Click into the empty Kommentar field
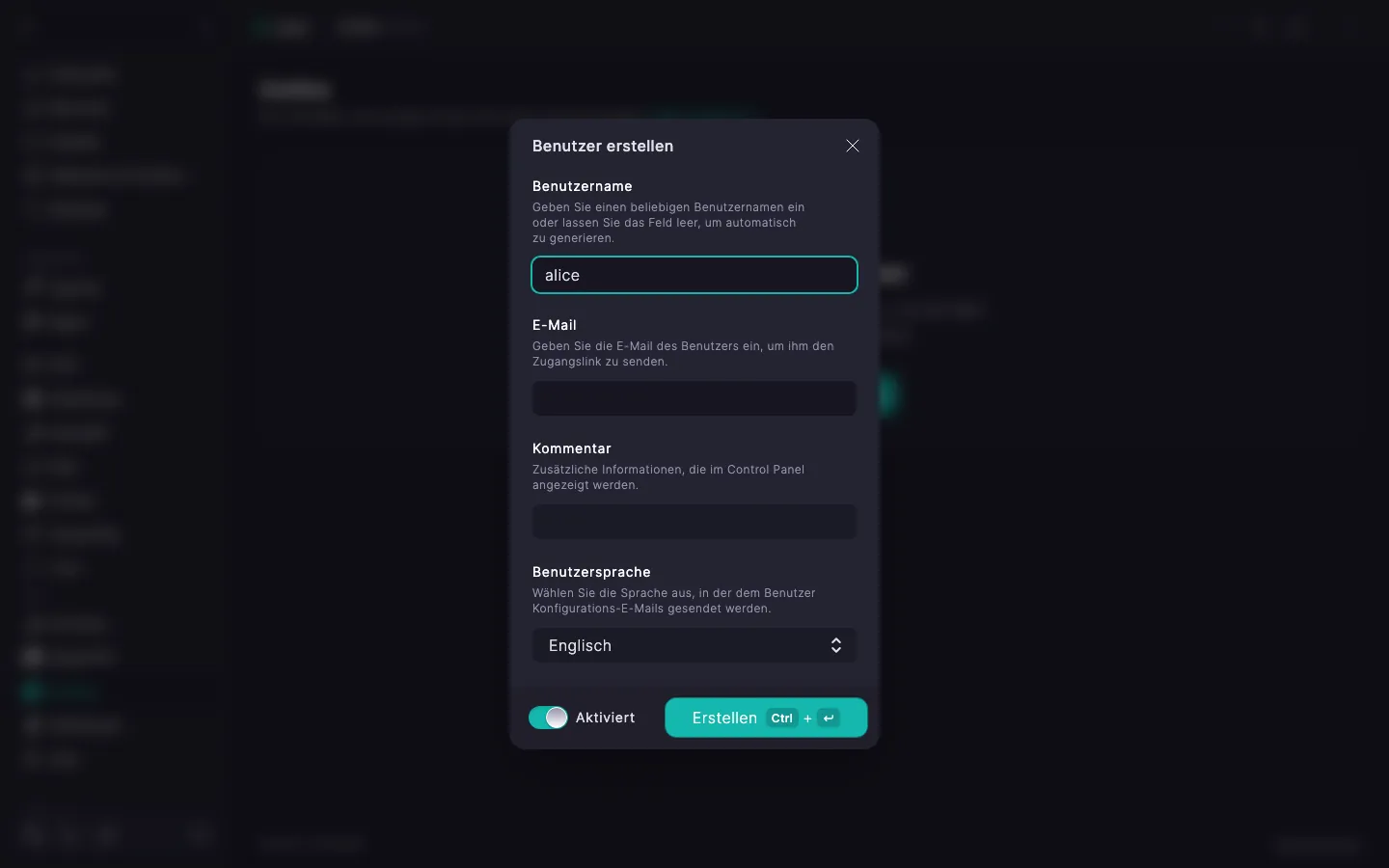The width and height of the screenshot is (1389, 868). point(694,522)
